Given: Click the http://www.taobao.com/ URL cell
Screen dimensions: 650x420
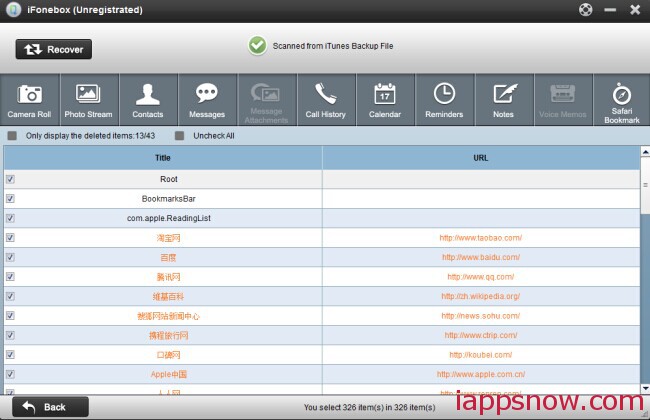Looking at the screenshot, I should click(481, 238).
